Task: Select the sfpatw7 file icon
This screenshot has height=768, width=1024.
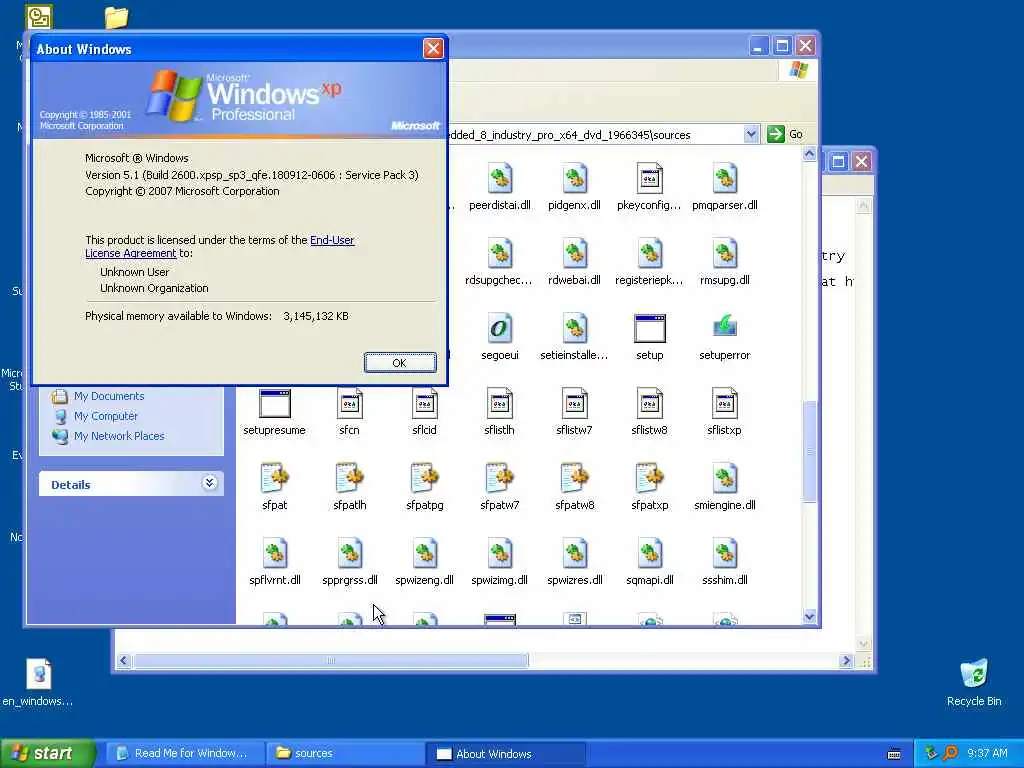Action: point(500,479)
